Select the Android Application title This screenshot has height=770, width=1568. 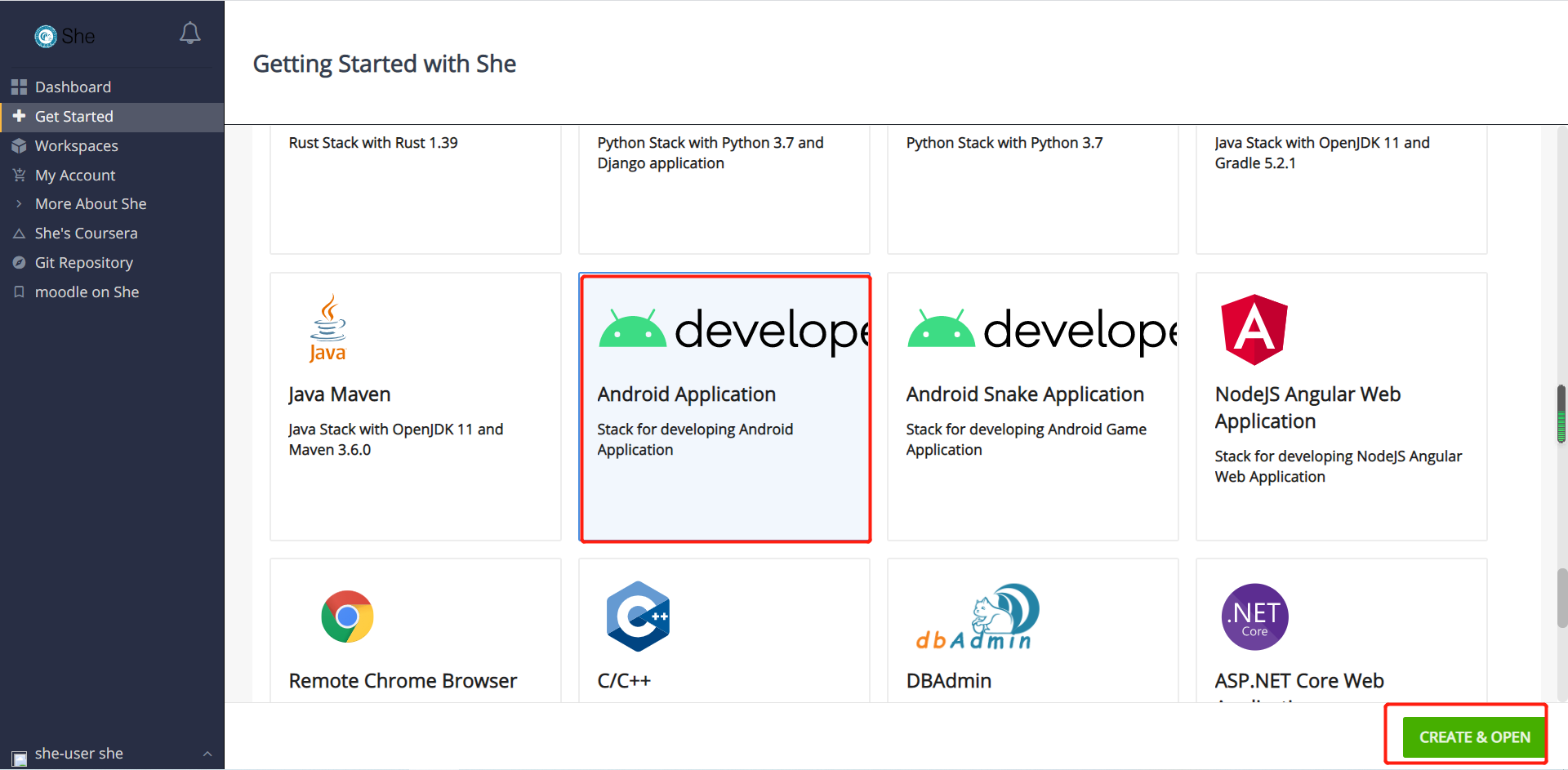click(x=687, y=394)
